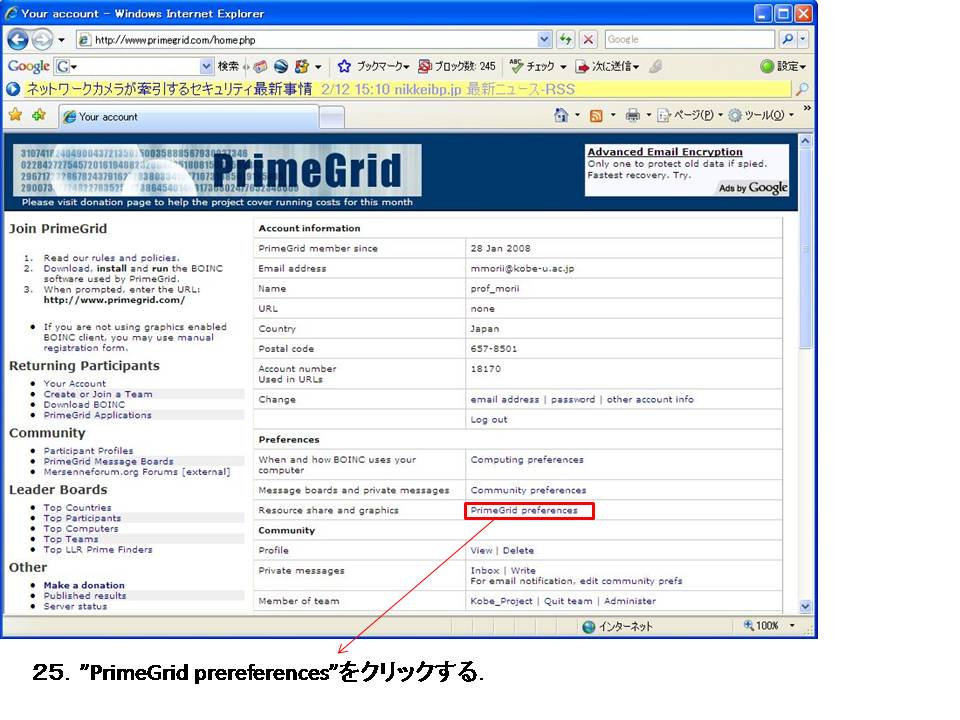Click the address bar URL field
960x720 pixels.
[x=307, y=40]
